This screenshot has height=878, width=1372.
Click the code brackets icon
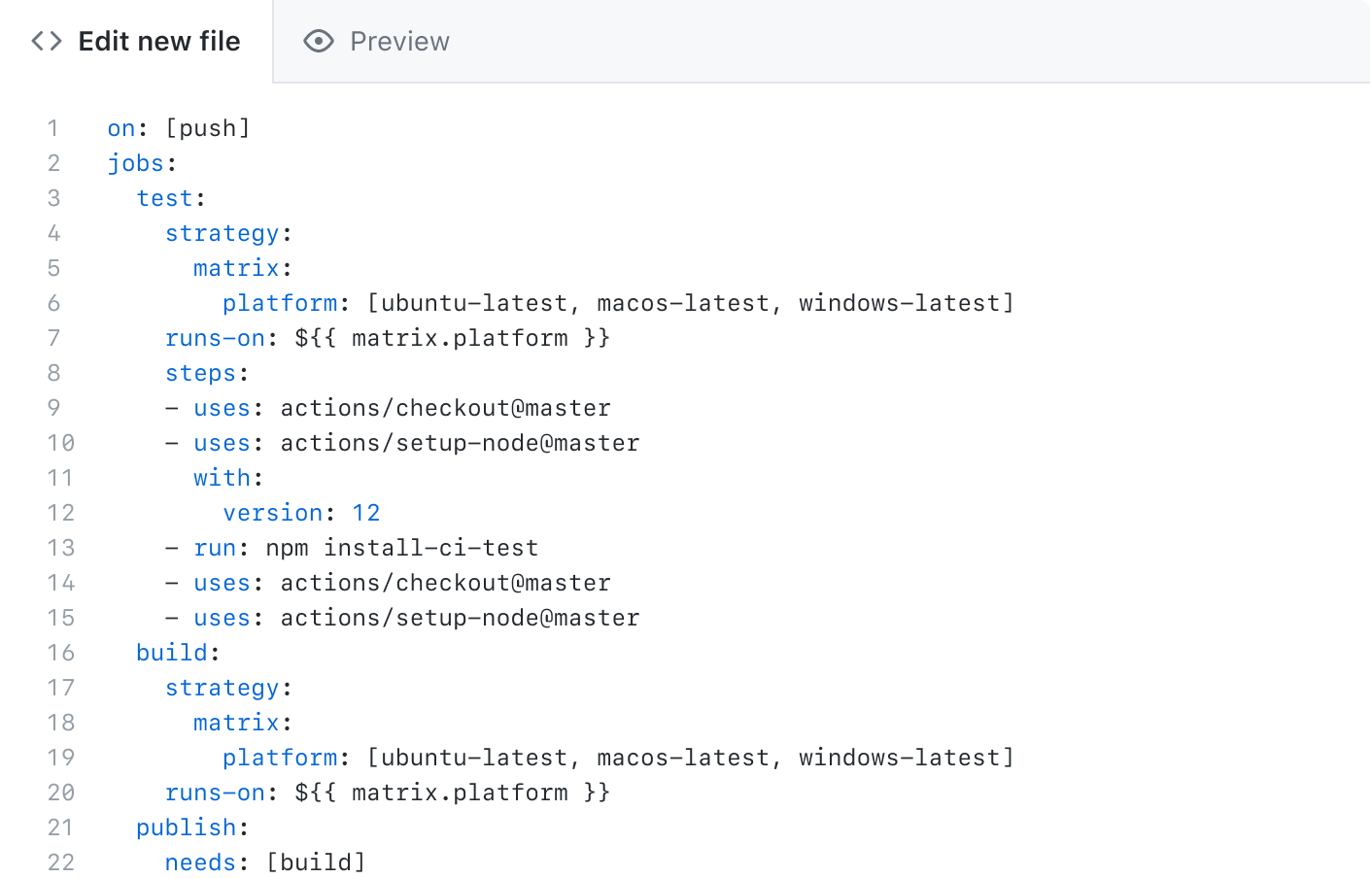click(45, 41)
